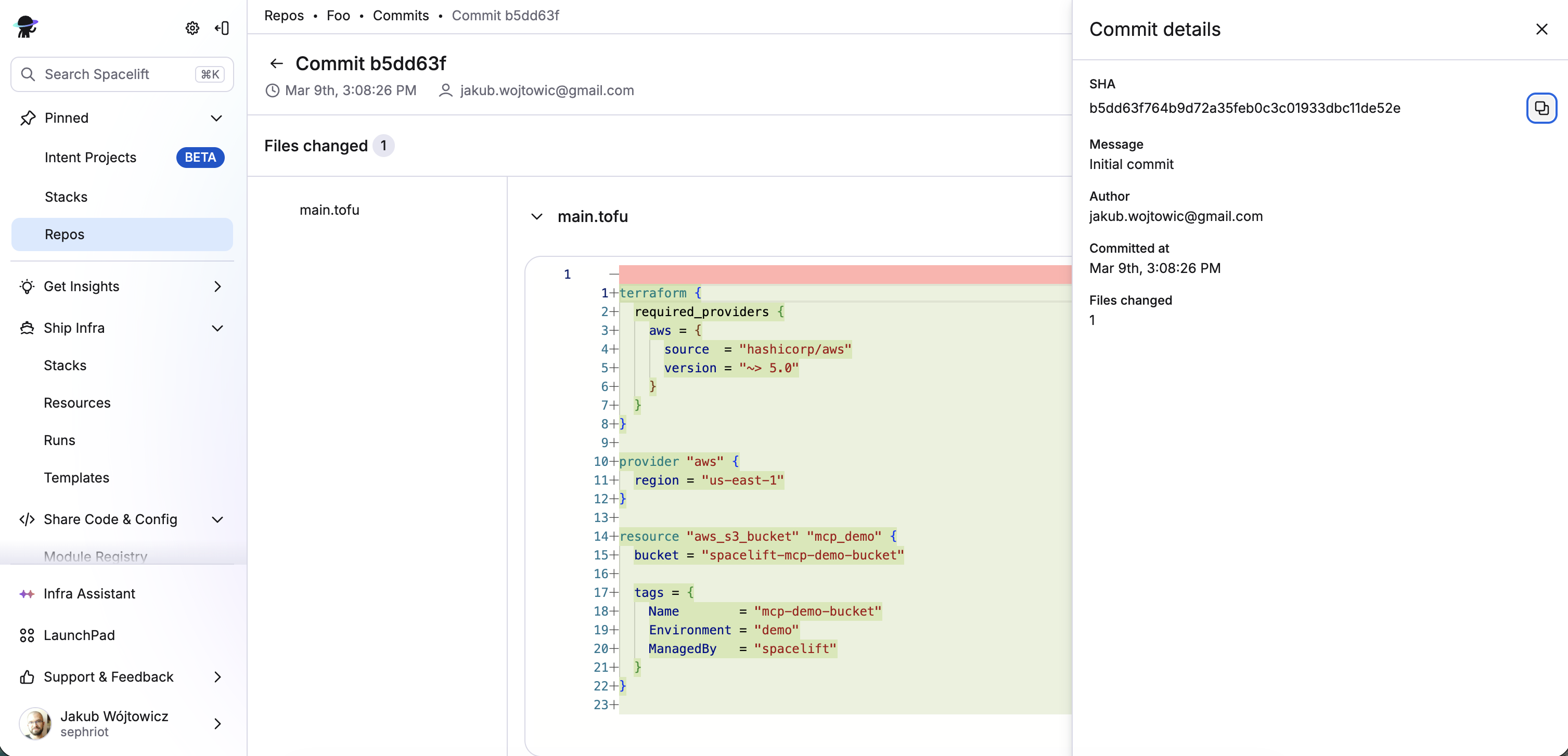Click the sign out icon

coord(222,28)
